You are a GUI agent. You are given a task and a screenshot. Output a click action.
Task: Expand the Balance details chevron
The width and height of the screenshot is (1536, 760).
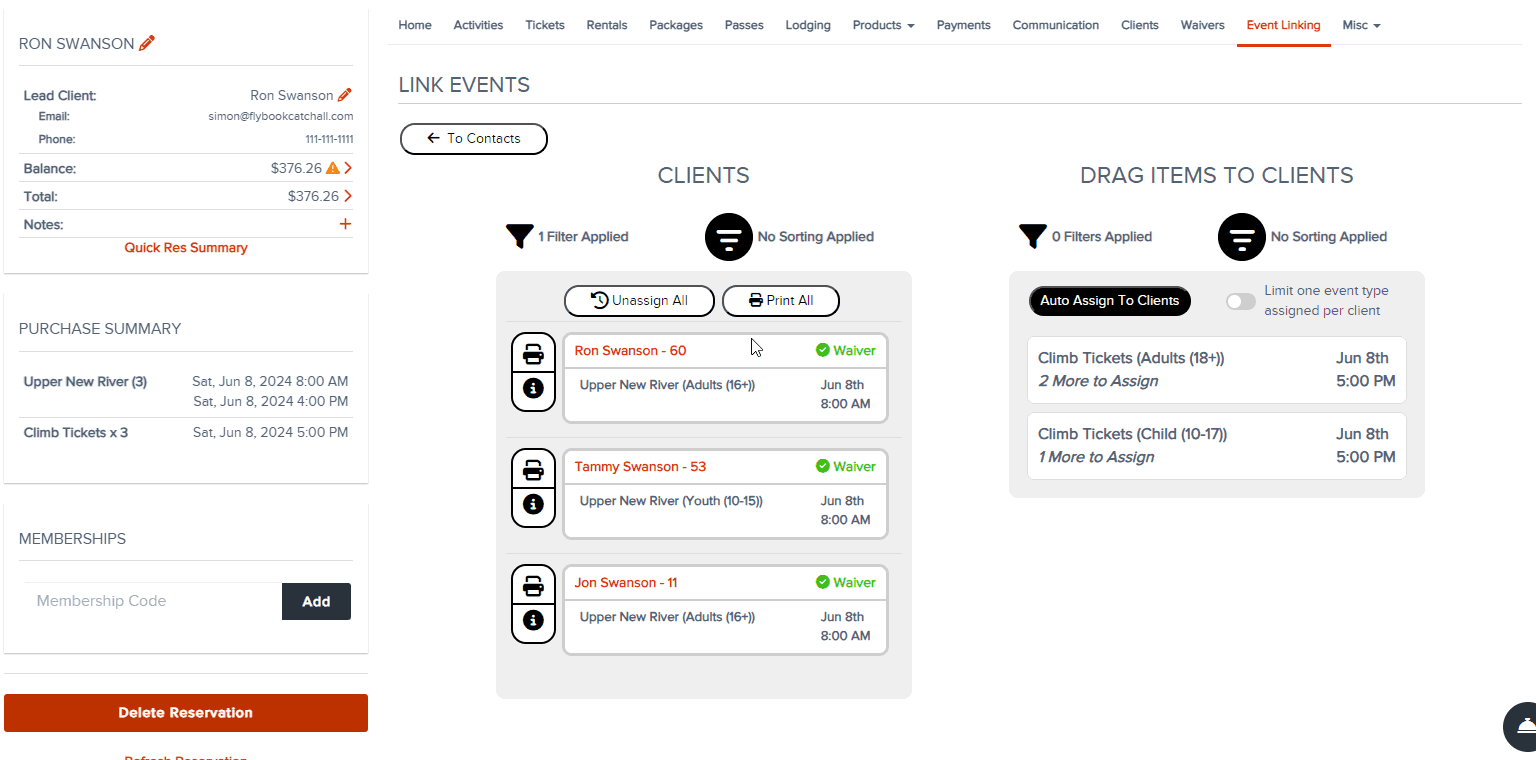(348, 168)
